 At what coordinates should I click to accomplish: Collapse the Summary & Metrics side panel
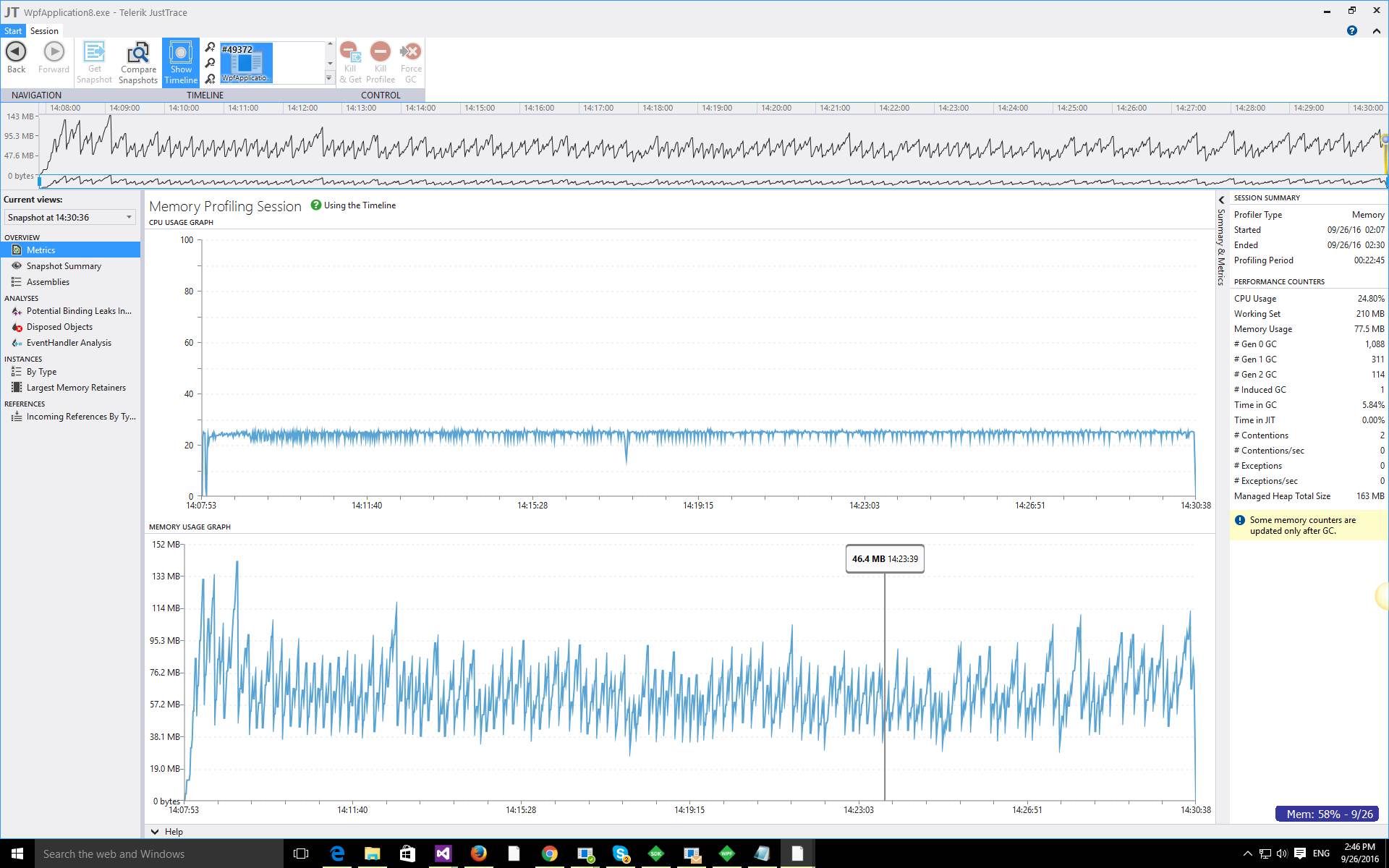tap(1221, 200)
